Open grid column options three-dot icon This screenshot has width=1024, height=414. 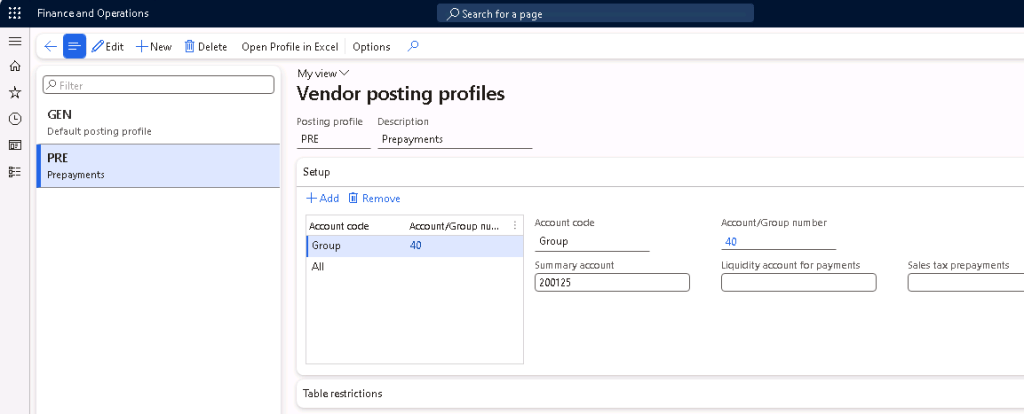point(515,225)
